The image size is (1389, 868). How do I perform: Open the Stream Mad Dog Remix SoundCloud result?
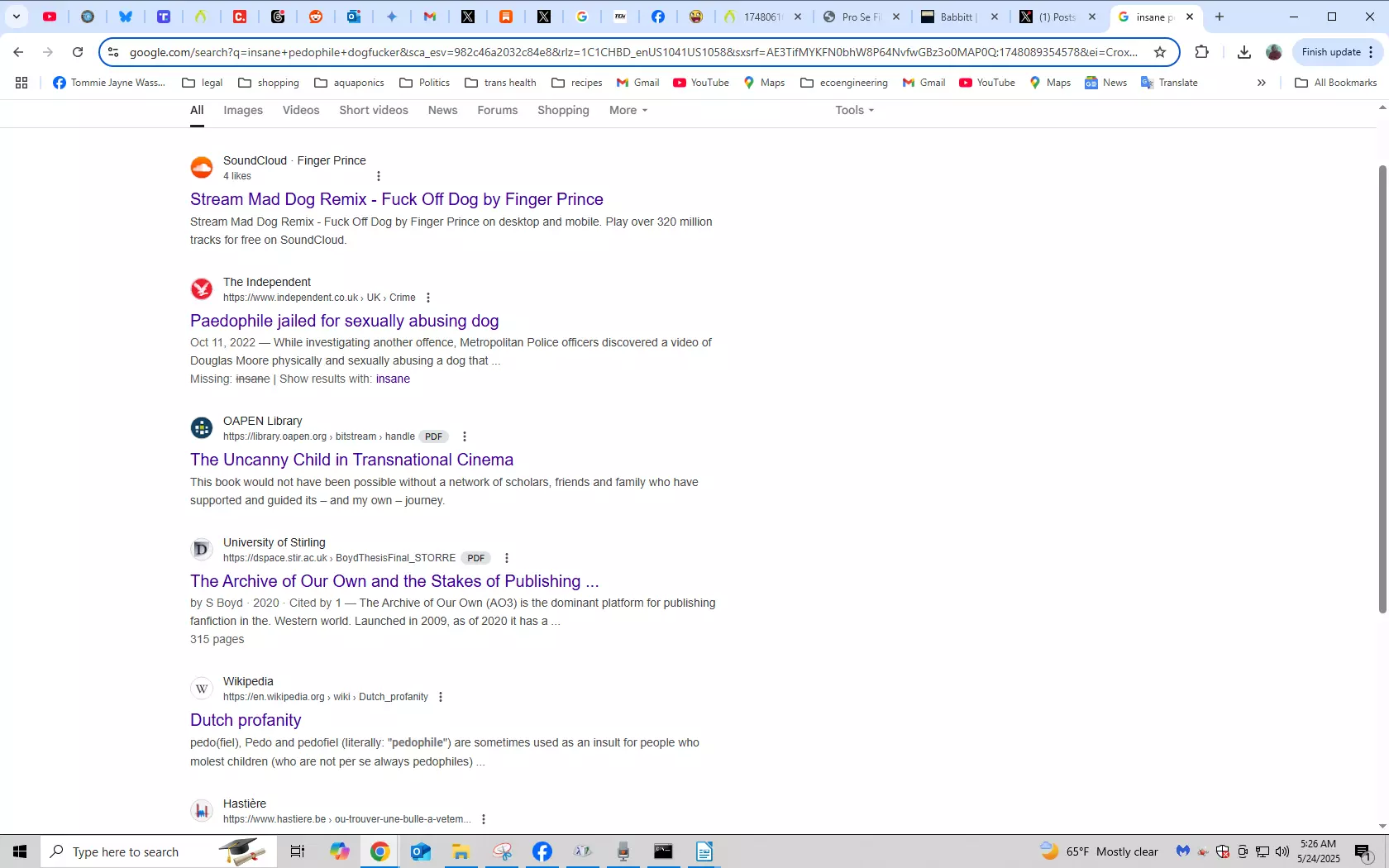[397, 199]
